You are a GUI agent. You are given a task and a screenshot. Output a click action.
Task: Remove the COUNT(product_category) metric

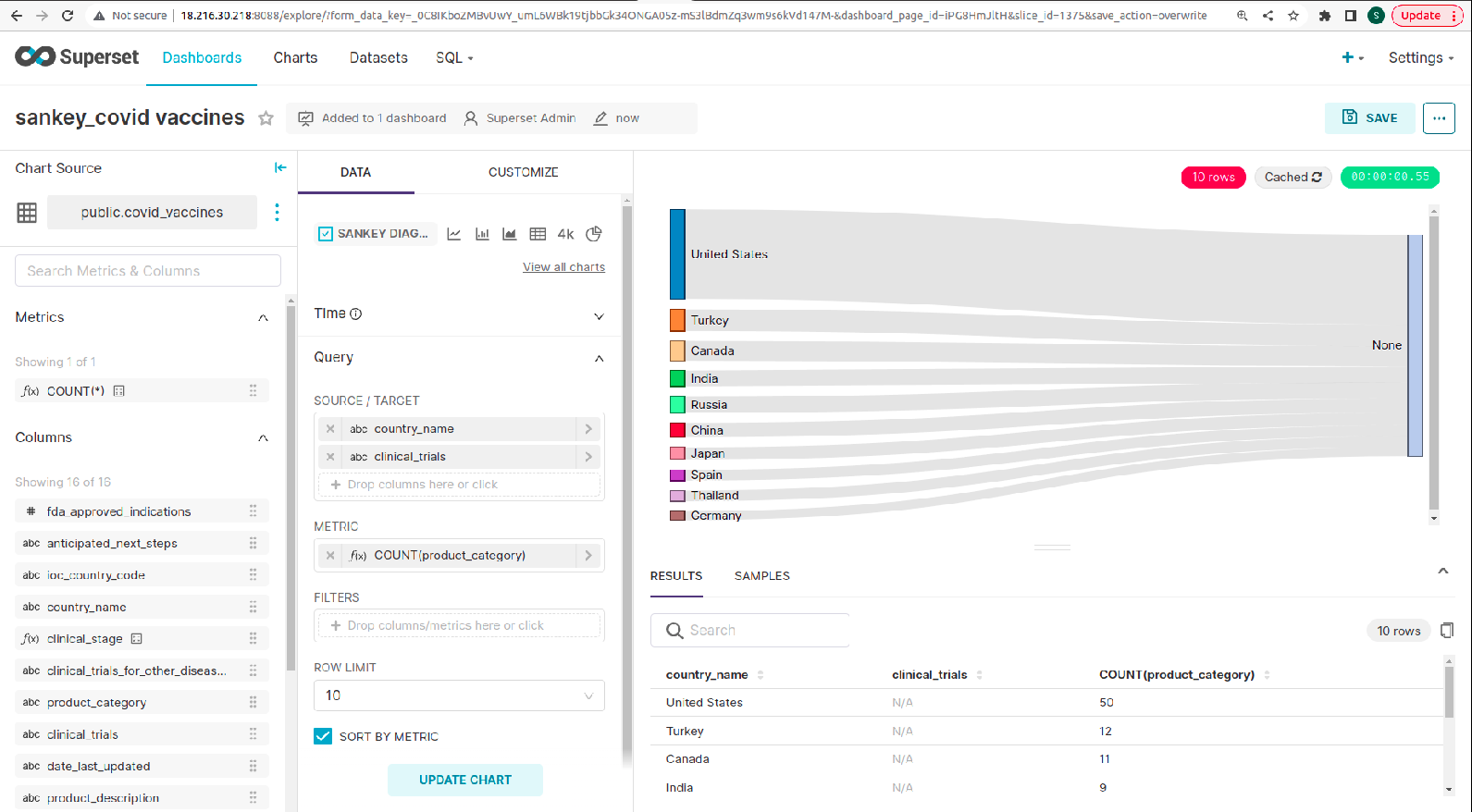point(330,556)
